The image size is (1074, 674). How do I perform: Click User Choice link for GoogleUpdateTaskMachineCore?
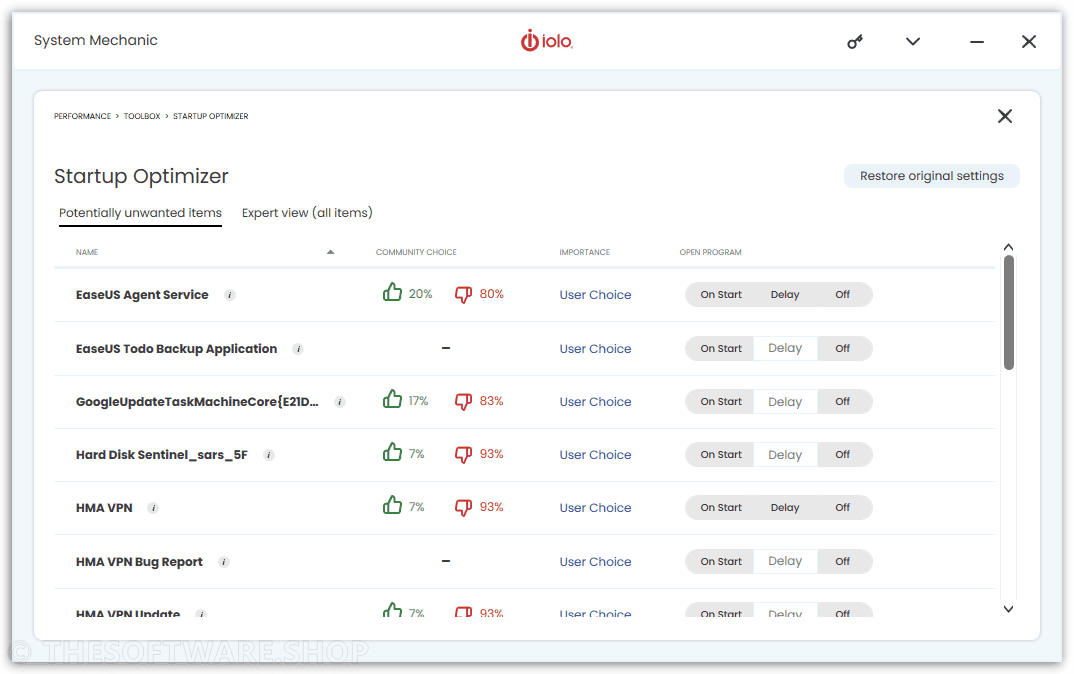point(595,402)
